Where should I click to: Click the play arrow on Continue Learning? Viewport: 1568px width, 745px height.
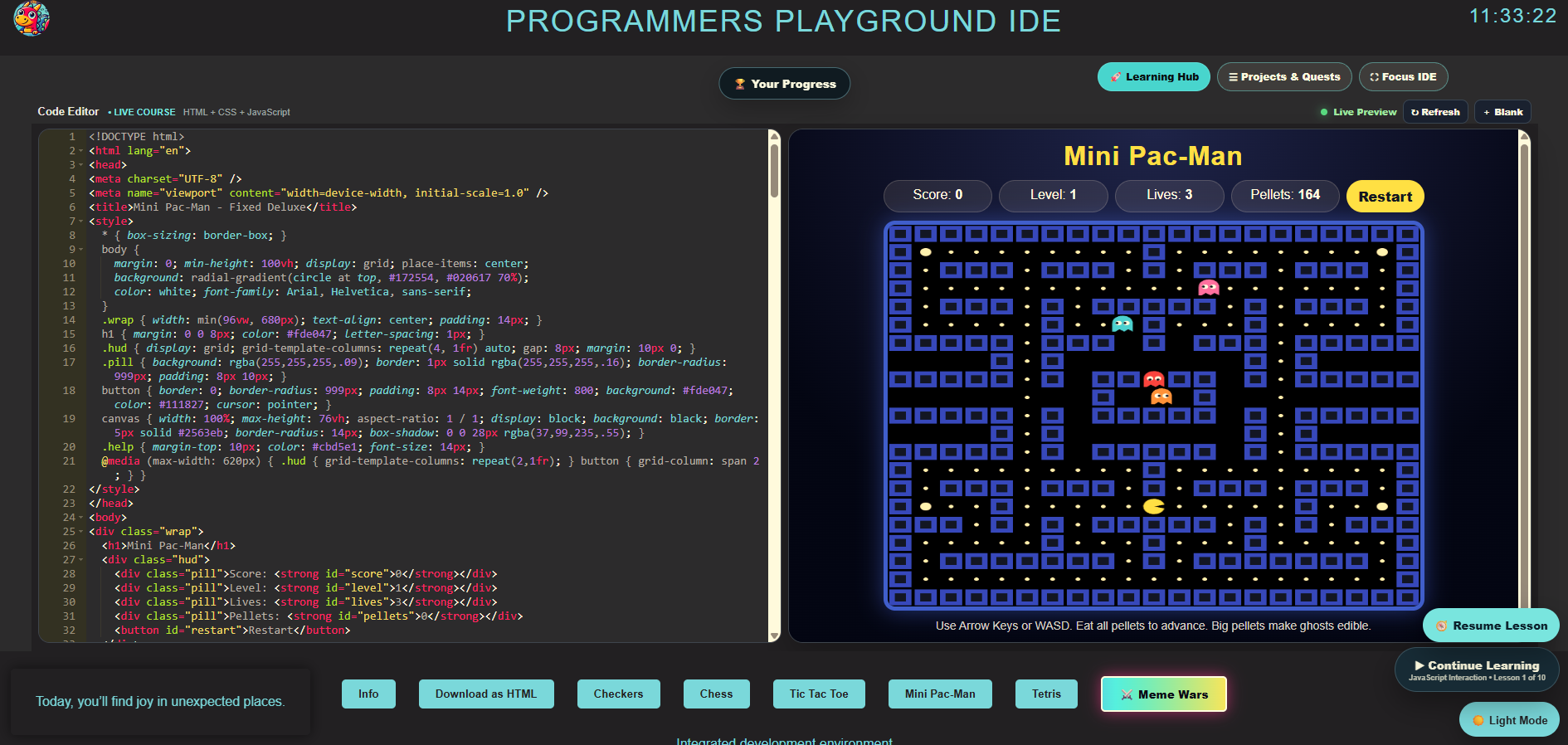click(x=1419, y=665)
